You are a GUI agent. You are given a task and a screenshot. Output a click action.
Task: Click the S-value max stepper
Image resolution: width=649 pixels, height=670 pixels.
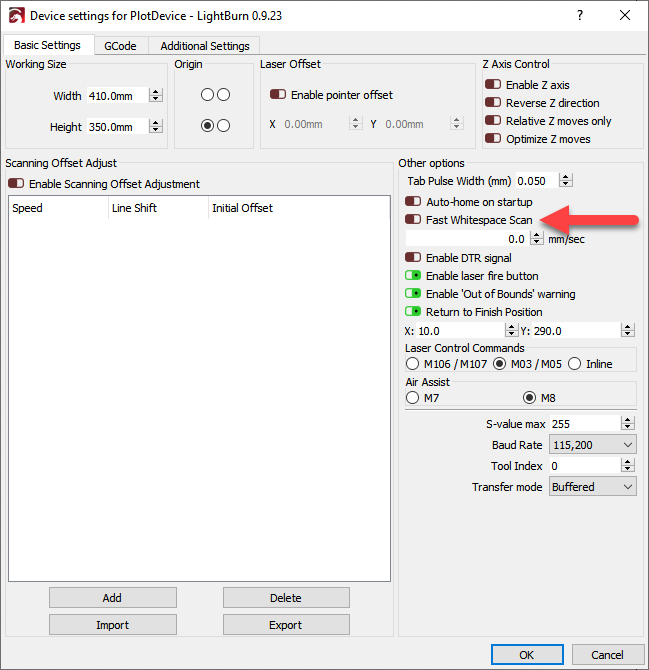pyautogui.click(x=628, y=423)
